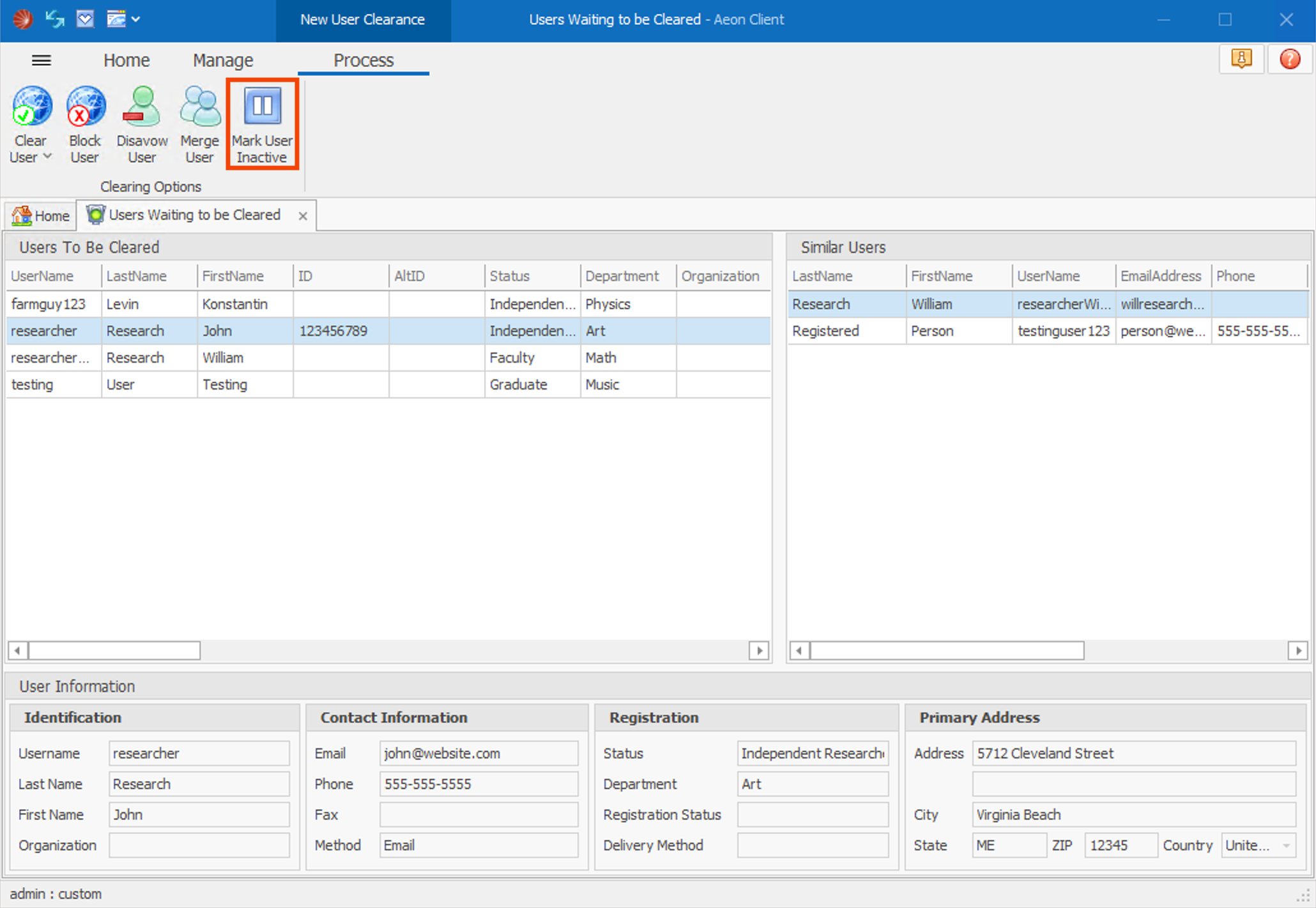Close the Users Waiting to be Cleared tab
Viewport: 1316px width, 908px height.
pos(303,215)
